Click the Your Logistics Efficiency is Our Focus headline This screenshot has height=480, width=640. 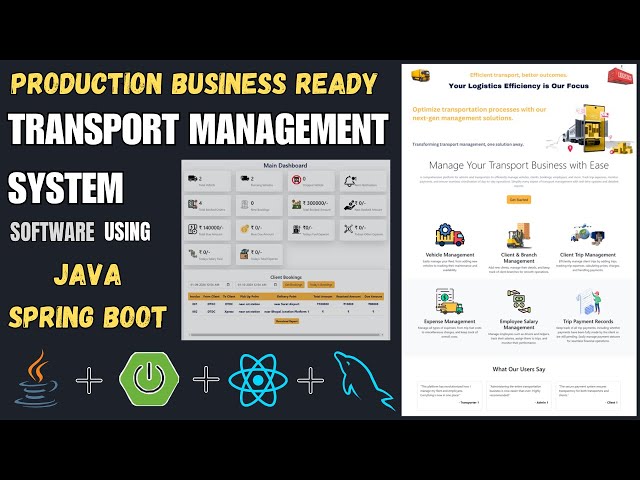click(519, 86)
